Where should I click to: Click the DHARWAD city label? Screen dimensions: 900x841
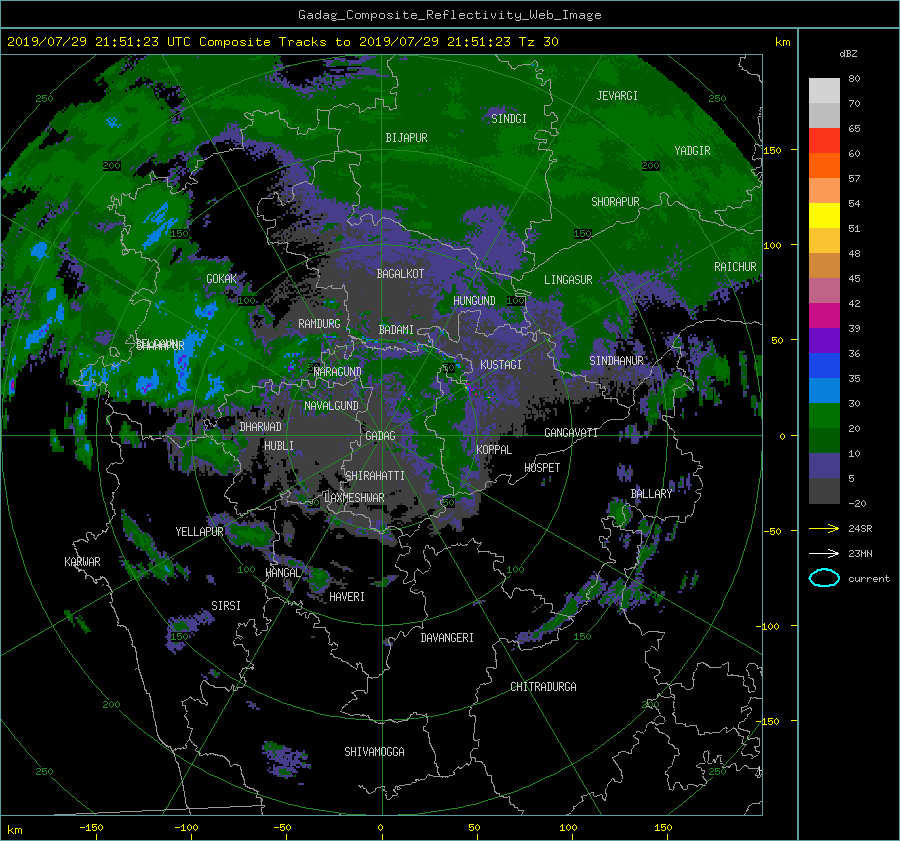[x=261, y=427]
